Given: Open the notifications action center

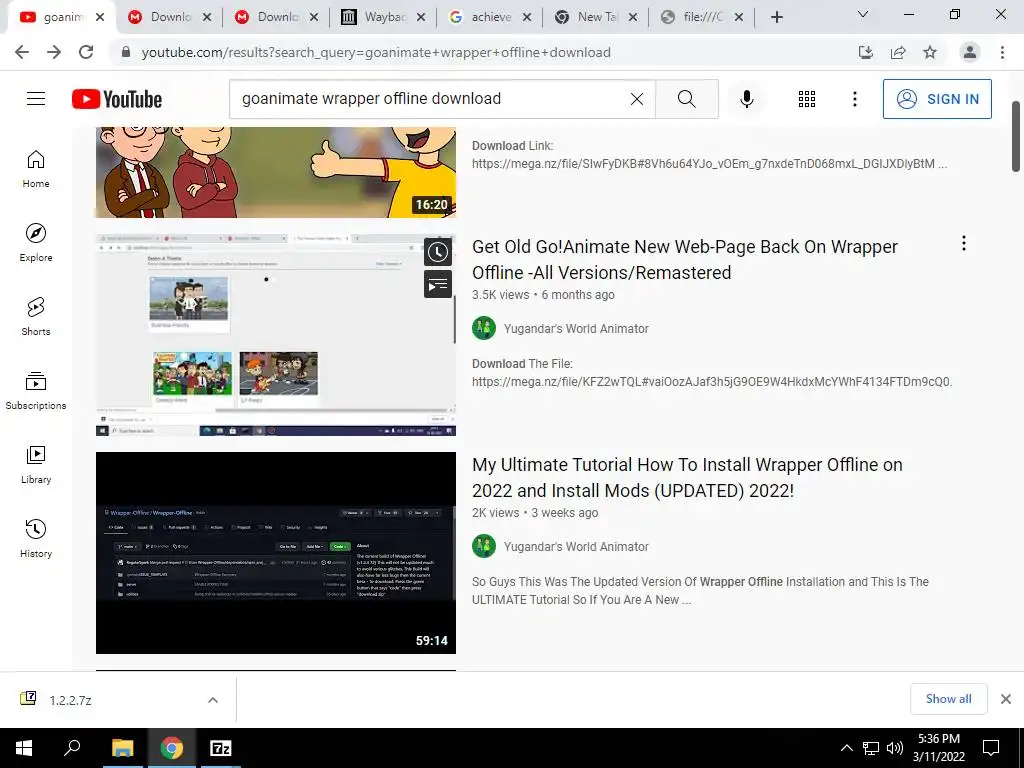Looking at the screenshot, I should tap(991, 748).
